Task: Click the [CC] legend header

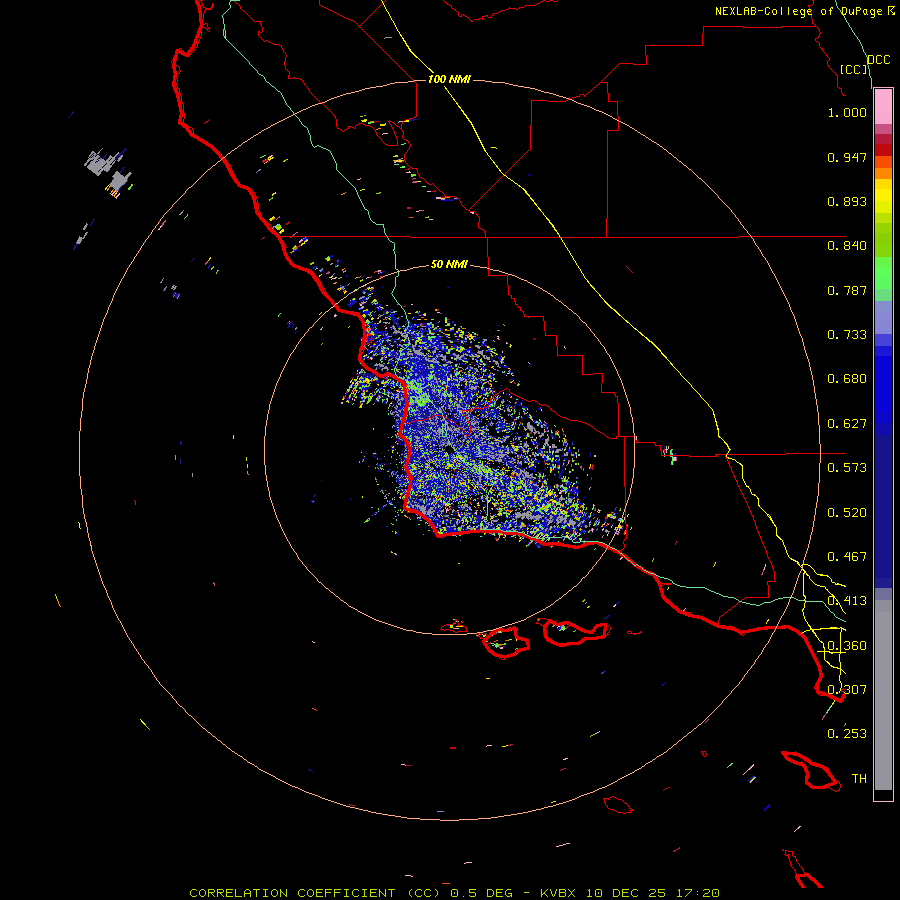Action: 854,69
